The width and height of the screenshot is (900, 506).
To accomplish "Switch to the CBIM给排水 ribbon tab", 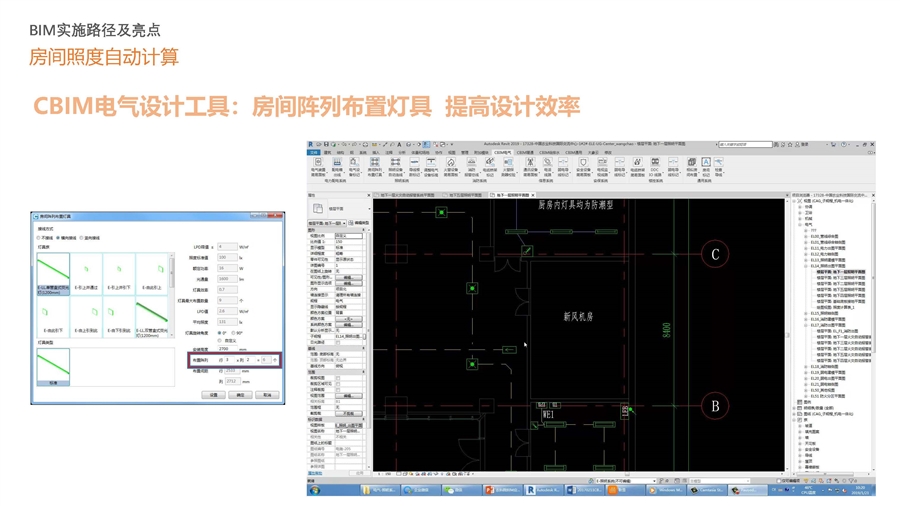I will [x=549, y=153].
